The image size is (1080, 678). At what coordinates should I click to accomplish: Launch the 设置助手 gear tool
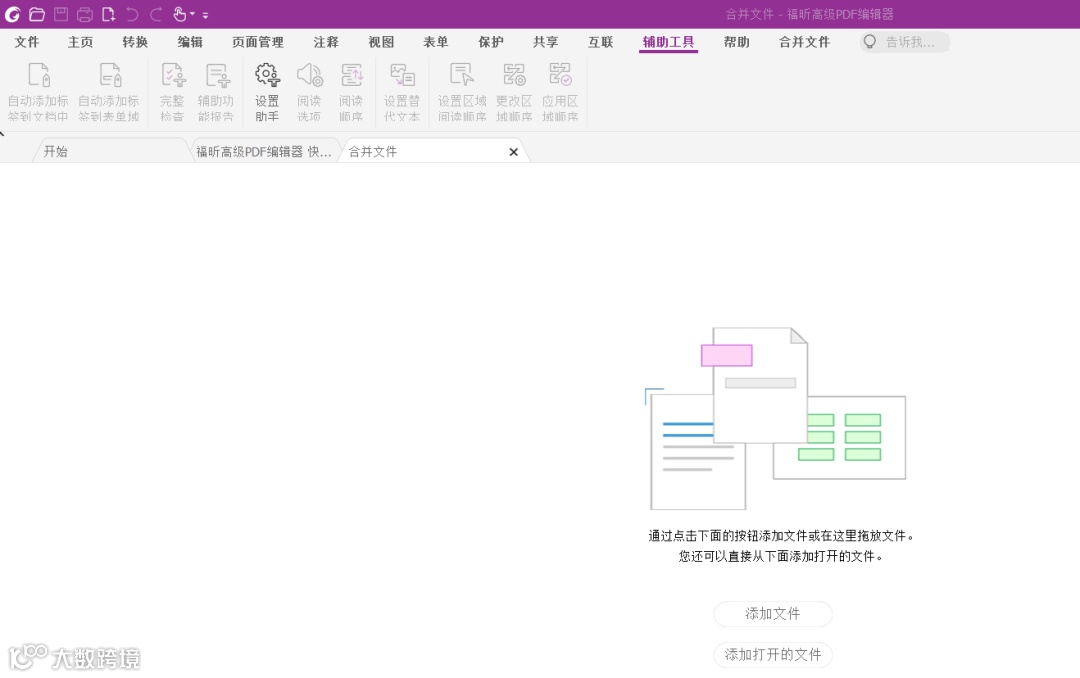click(x=267, y=92)
